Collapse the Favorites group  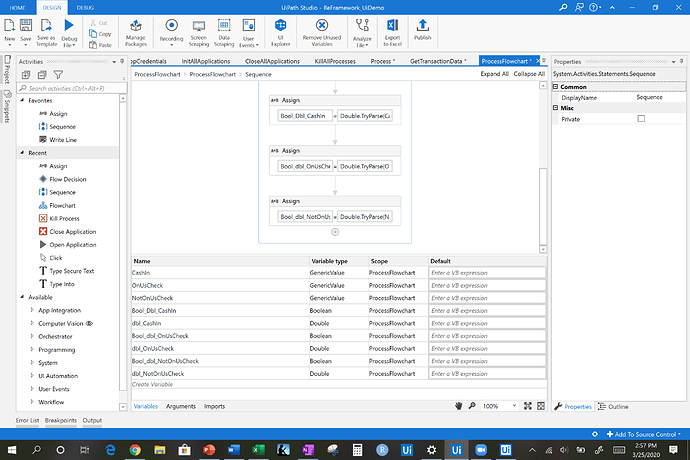pos(22,100)
